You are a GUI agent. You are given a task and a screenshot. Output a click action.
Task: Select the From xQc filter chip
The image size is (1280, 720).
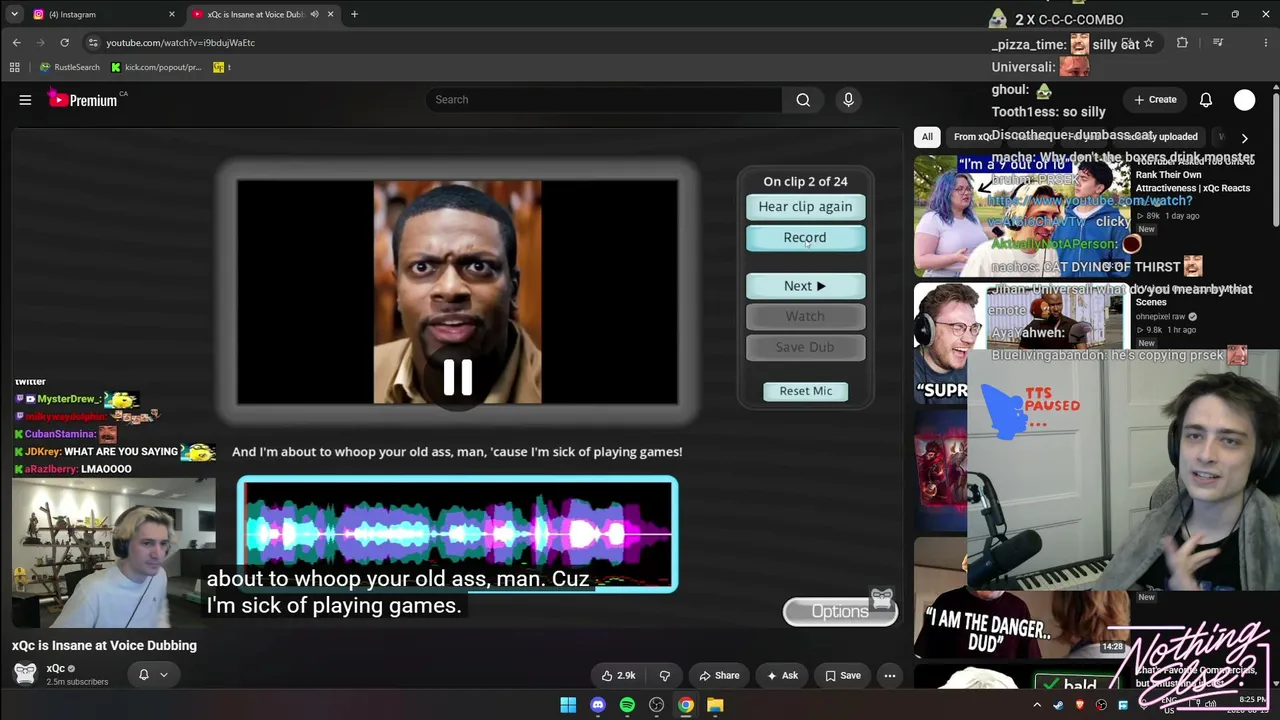click(973, 137)
